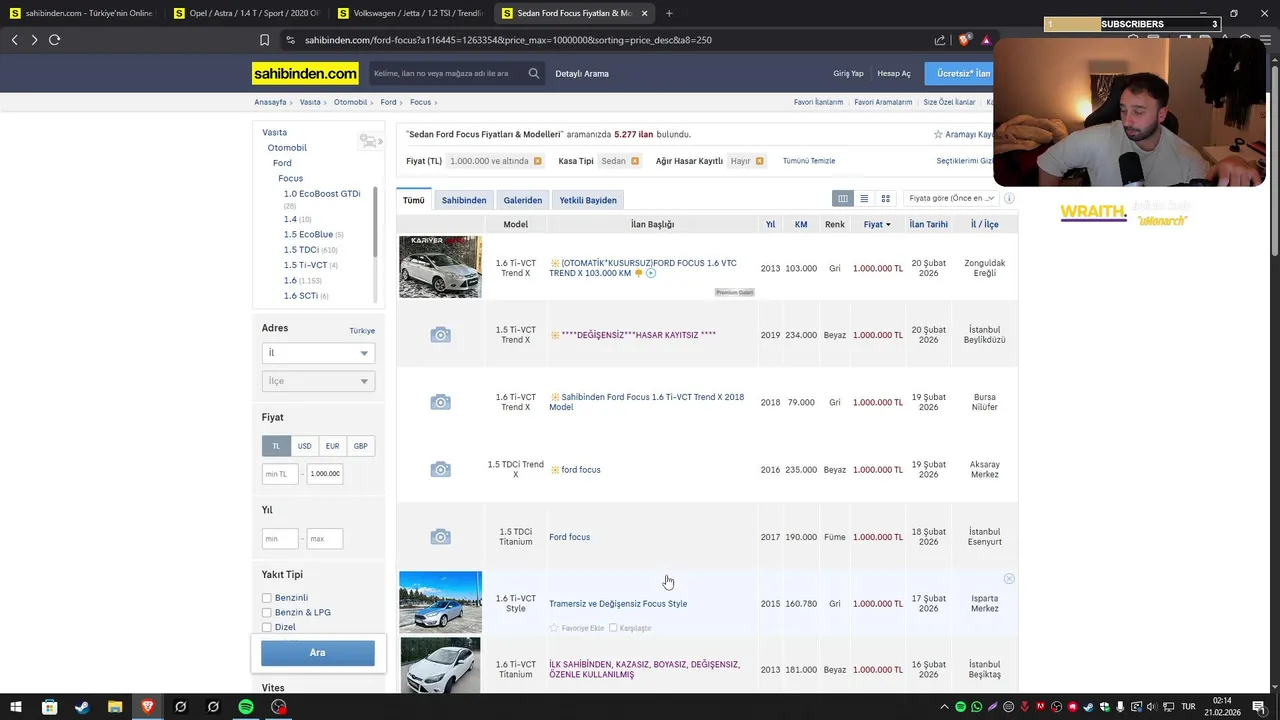Open Brave Shields lion icon
1280x720 pixels.
[964, 40]
